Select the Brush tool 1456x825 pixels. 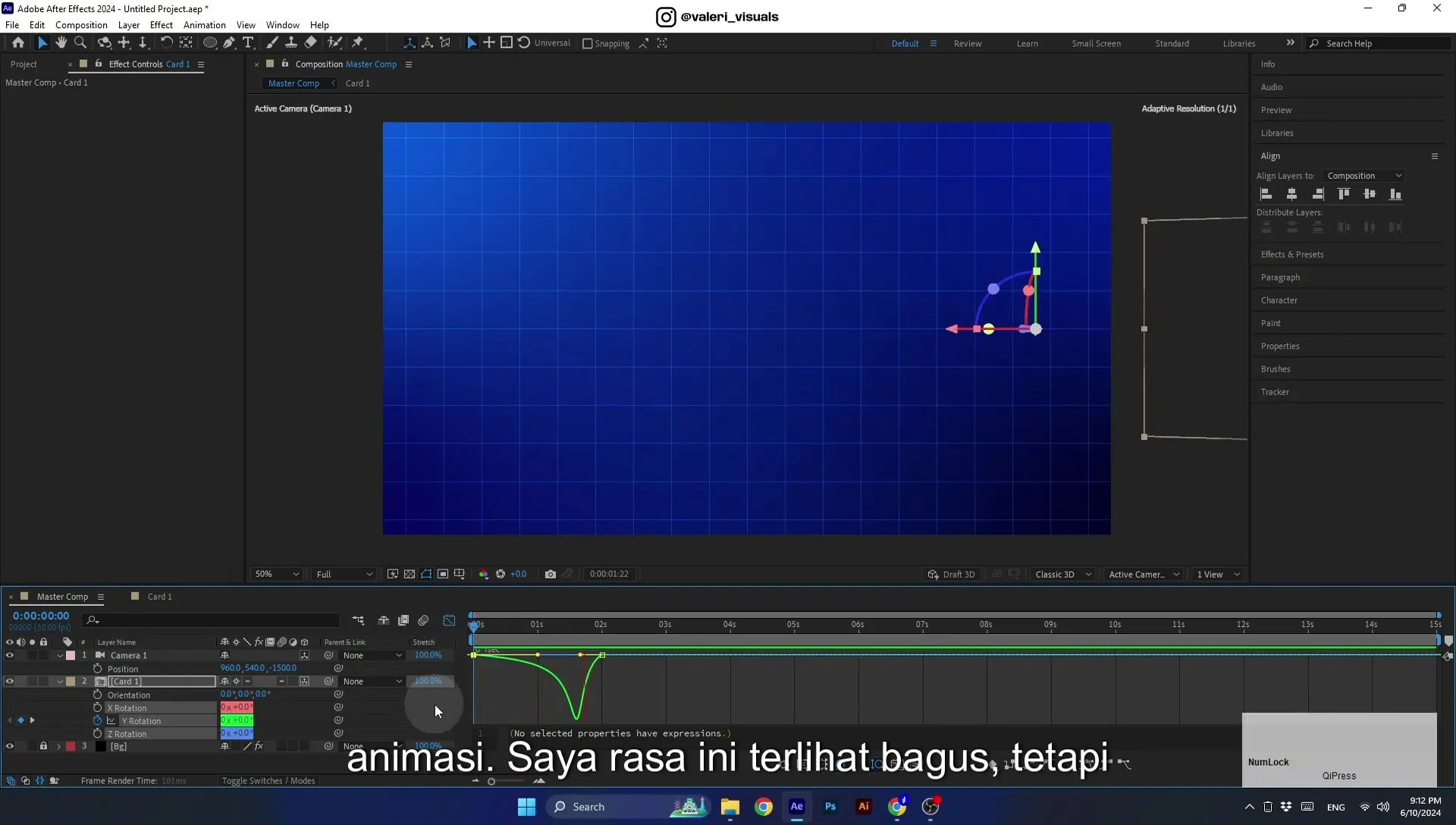pyautogui.click(x=271, y=43)
